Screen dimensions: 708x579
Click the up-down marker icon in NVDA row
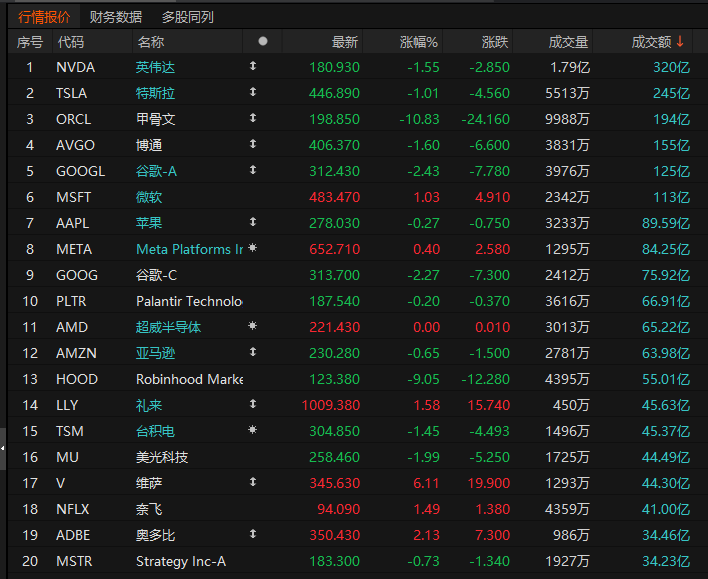point(253,66)
